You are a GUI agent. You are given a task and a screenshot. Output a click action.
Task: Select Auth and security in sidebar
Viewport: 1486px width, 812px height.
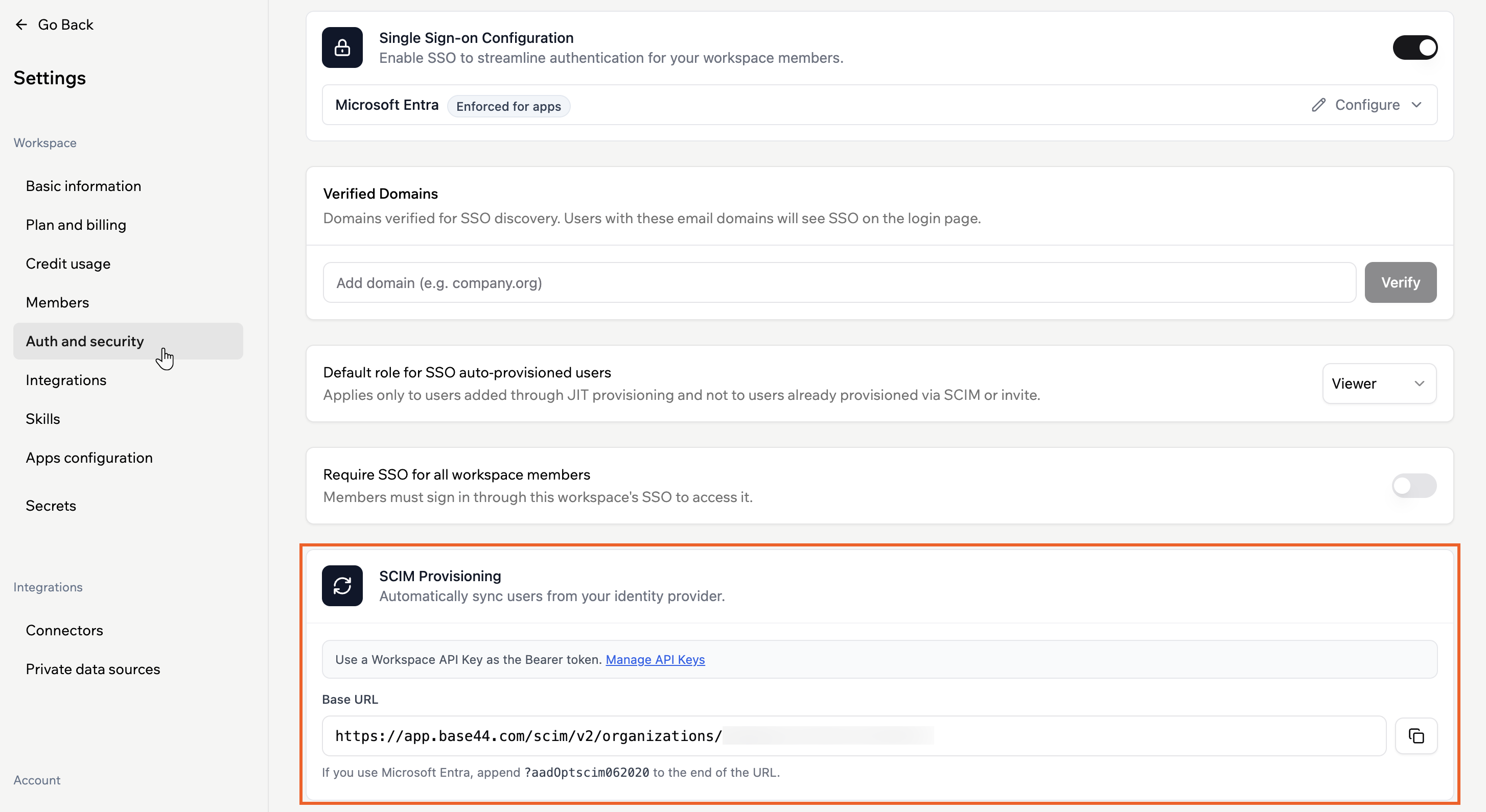(128, 342)
